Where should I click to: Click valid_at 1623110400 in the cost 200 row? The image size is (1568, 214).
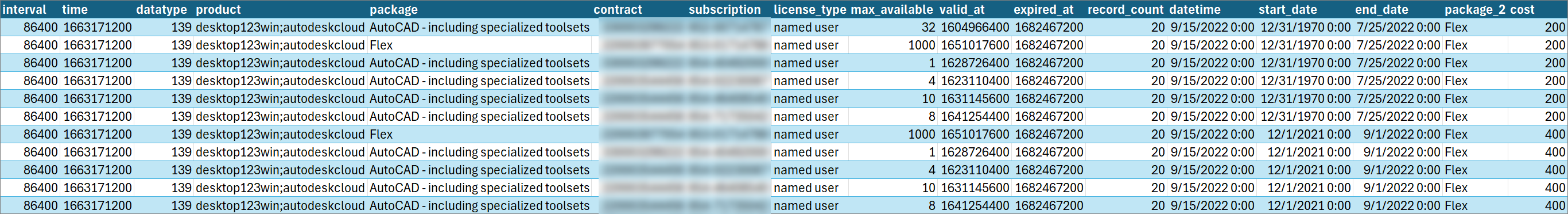pyautogui.click(x=975, y=81)
